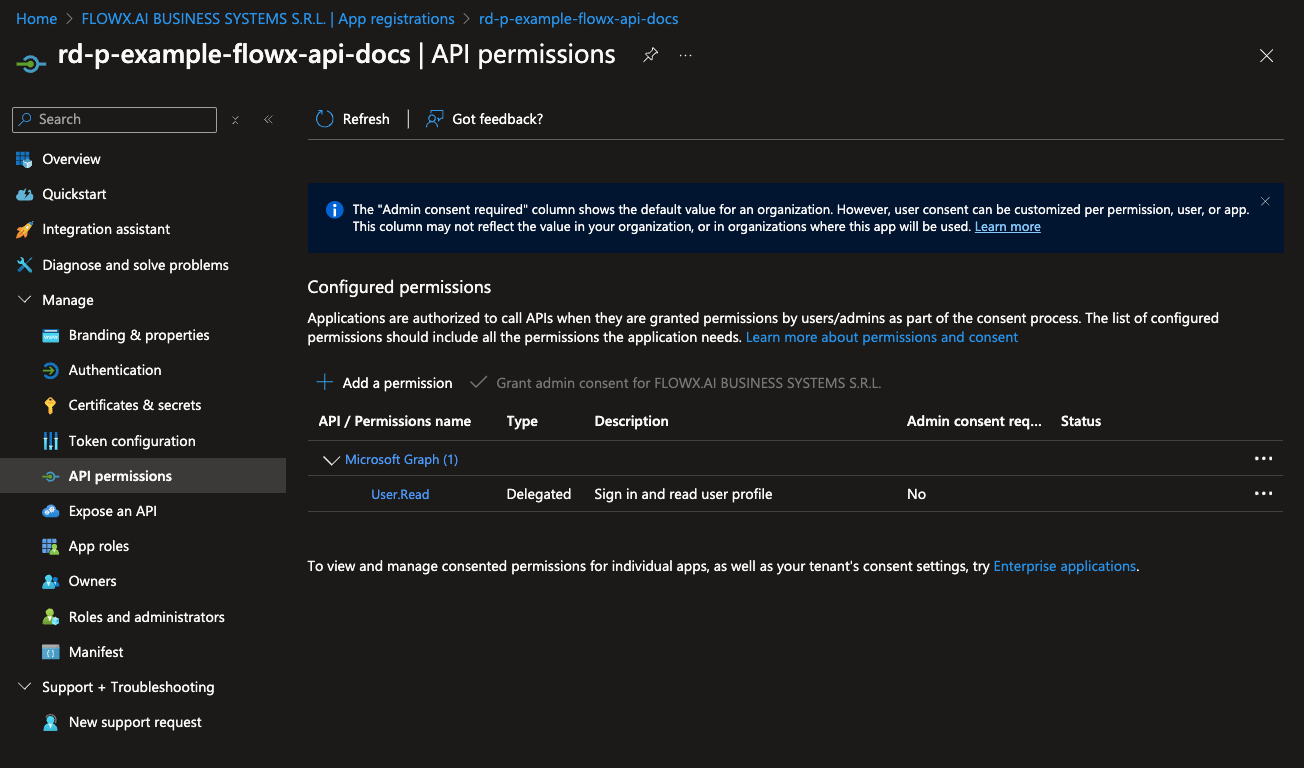Click the Token configuration bars icon
The image size is (1304, 768).
coord(50,441)
